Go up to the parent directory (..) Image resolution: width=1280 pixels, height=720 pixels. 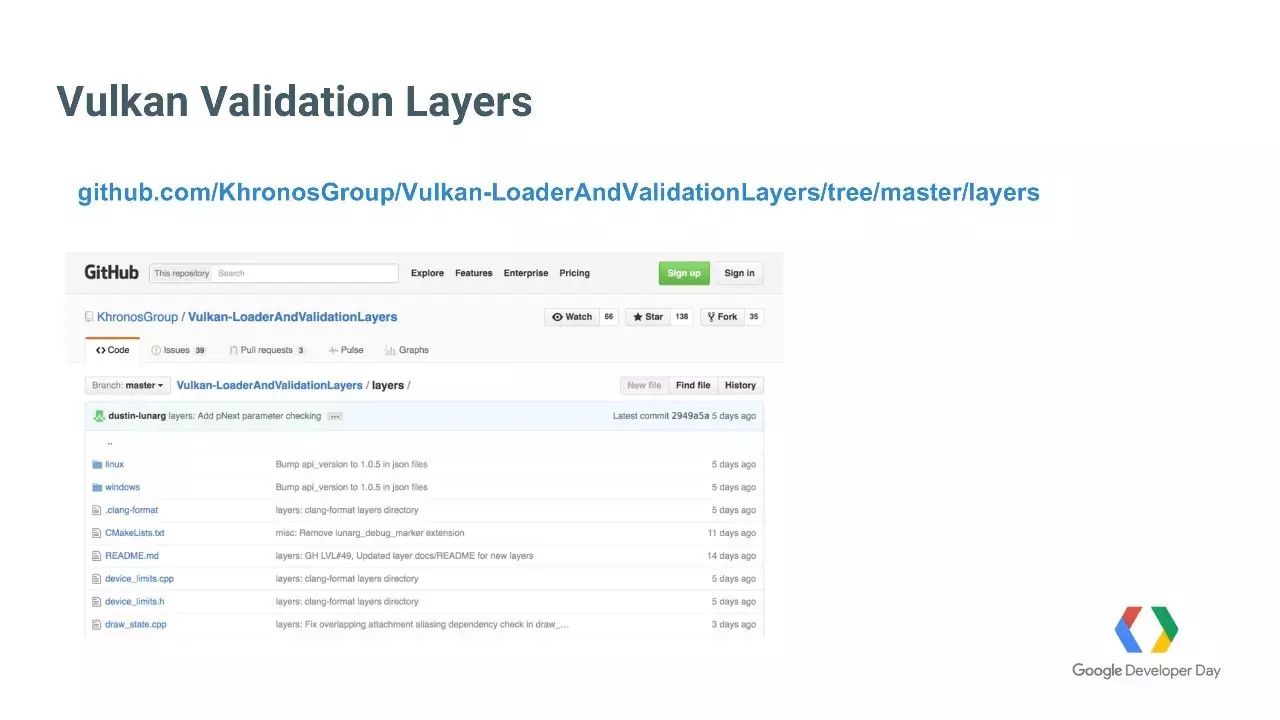pyautogui.click(x=109, y=442)
